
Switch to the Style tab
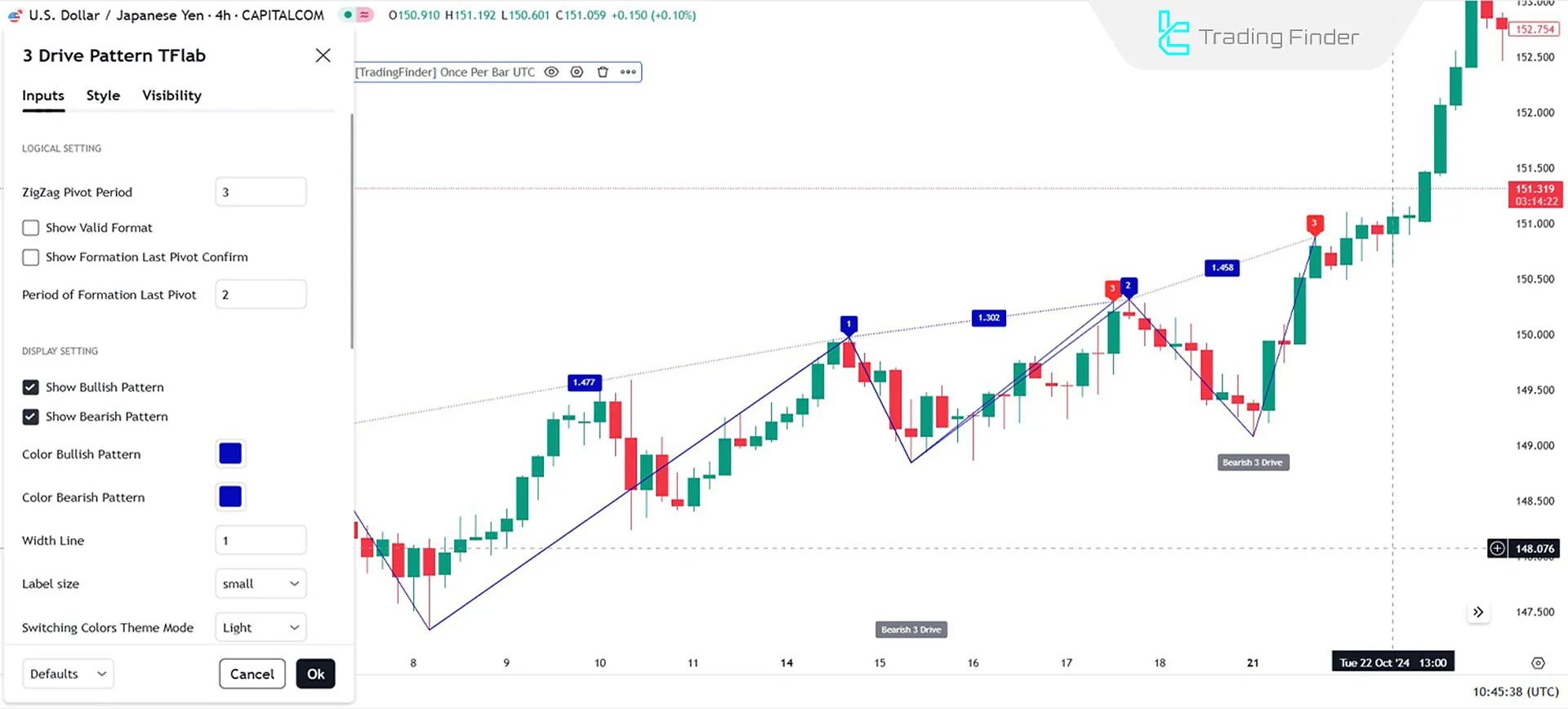103,96
